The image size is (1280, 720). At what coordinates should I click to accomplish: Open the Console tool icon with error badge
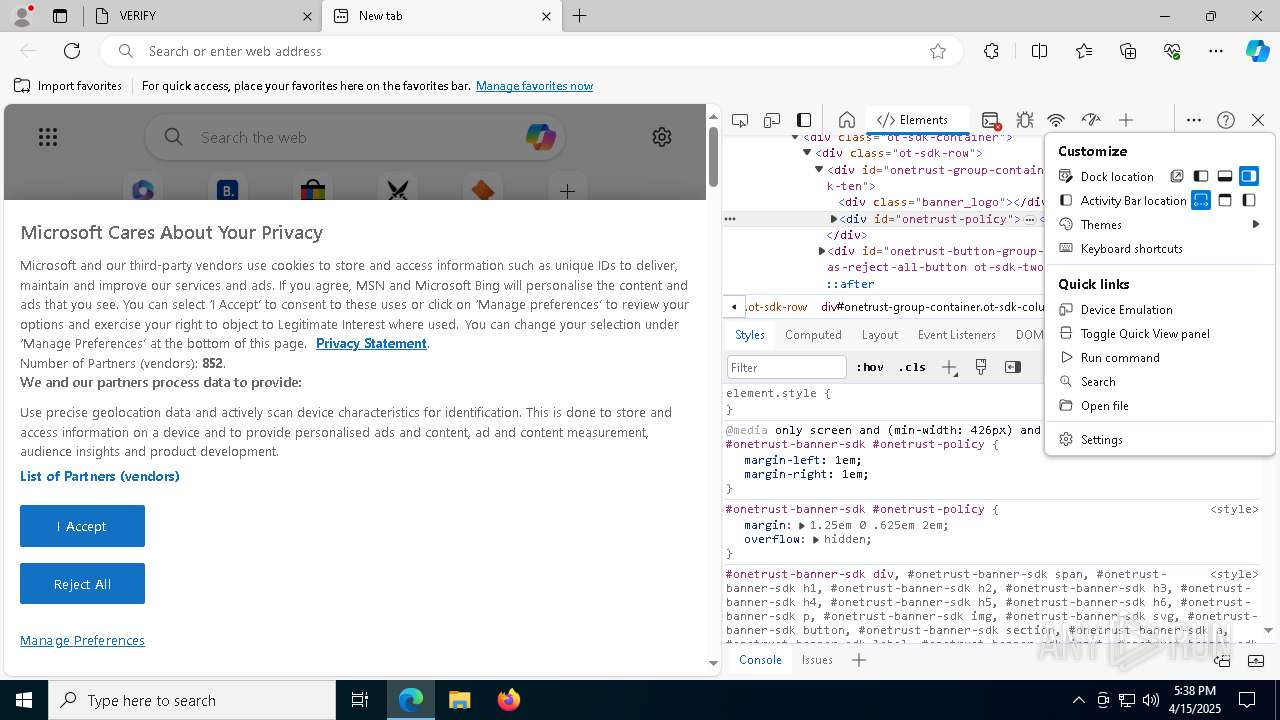tap(990, 120)
